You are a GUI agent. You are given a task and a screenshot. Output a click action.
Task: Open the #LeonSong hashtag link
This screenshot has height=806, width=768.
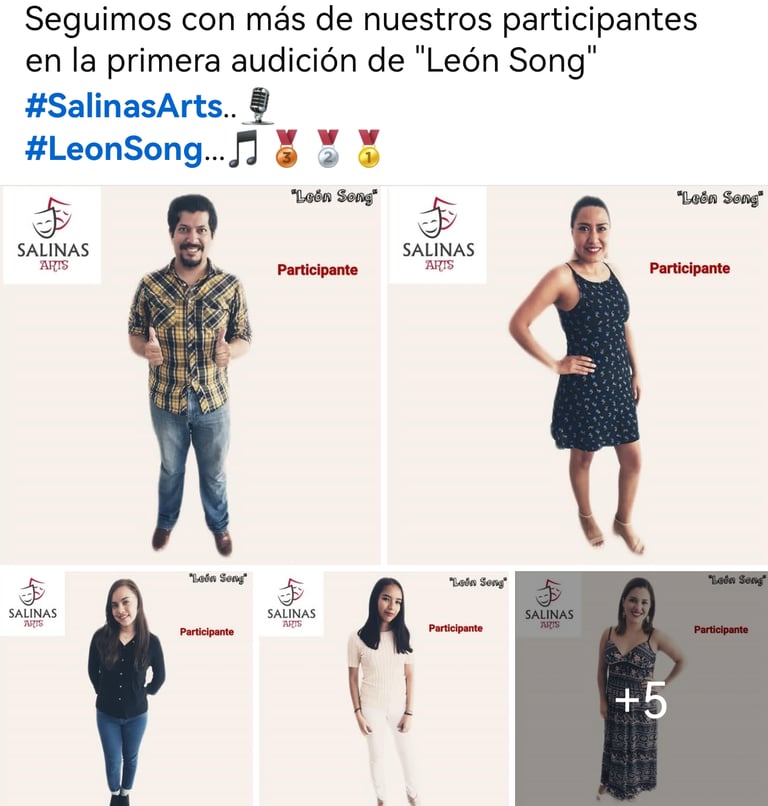tap(114, 149)
